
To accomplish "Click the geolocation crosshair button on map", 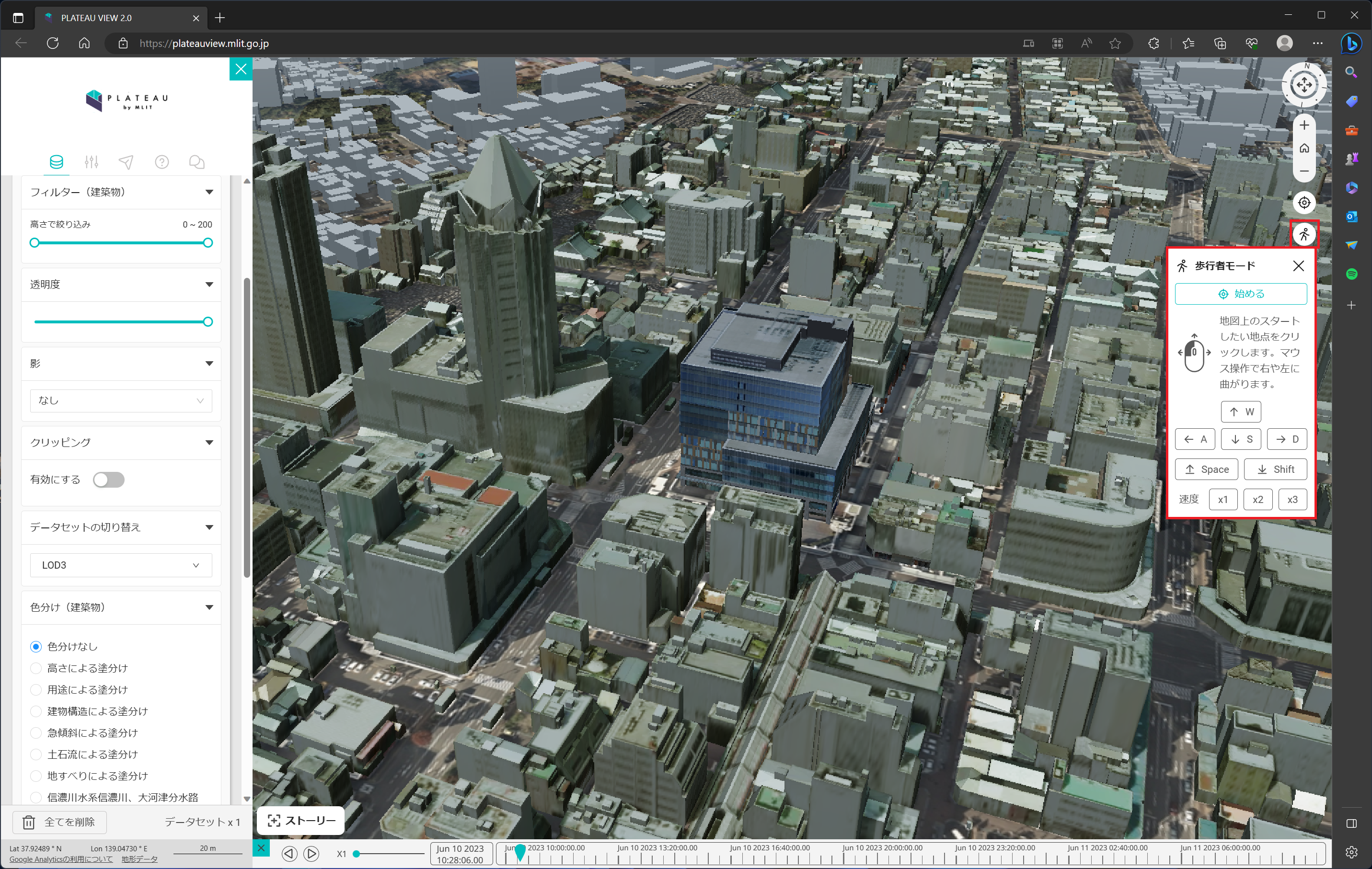I will tap(1304, 202).
